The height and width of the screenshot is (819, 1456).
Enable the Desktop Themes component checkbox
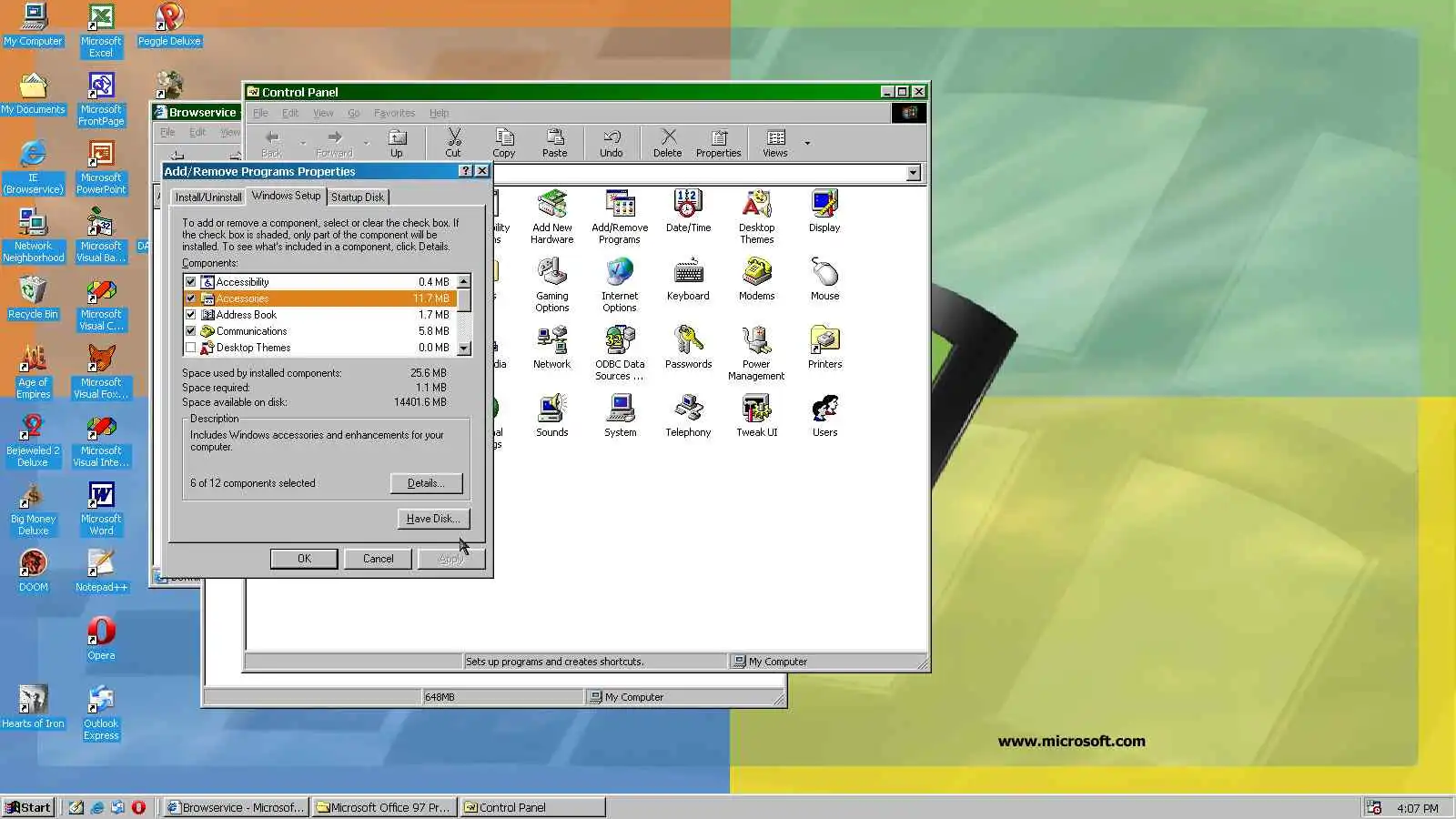[190, 348]
